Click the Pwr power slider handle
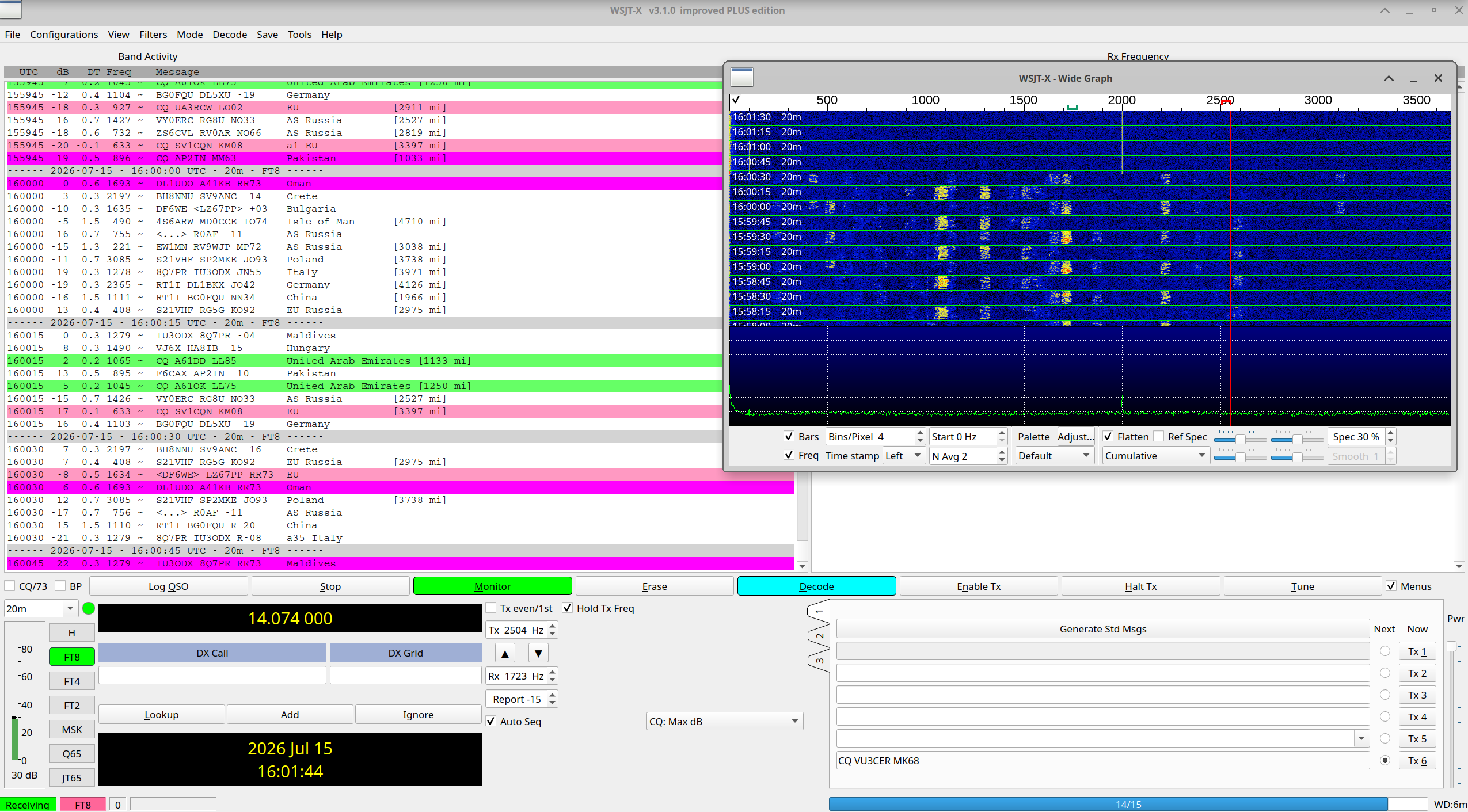1468x812 pixels. pyautogui.click(x=1452, y=646)
